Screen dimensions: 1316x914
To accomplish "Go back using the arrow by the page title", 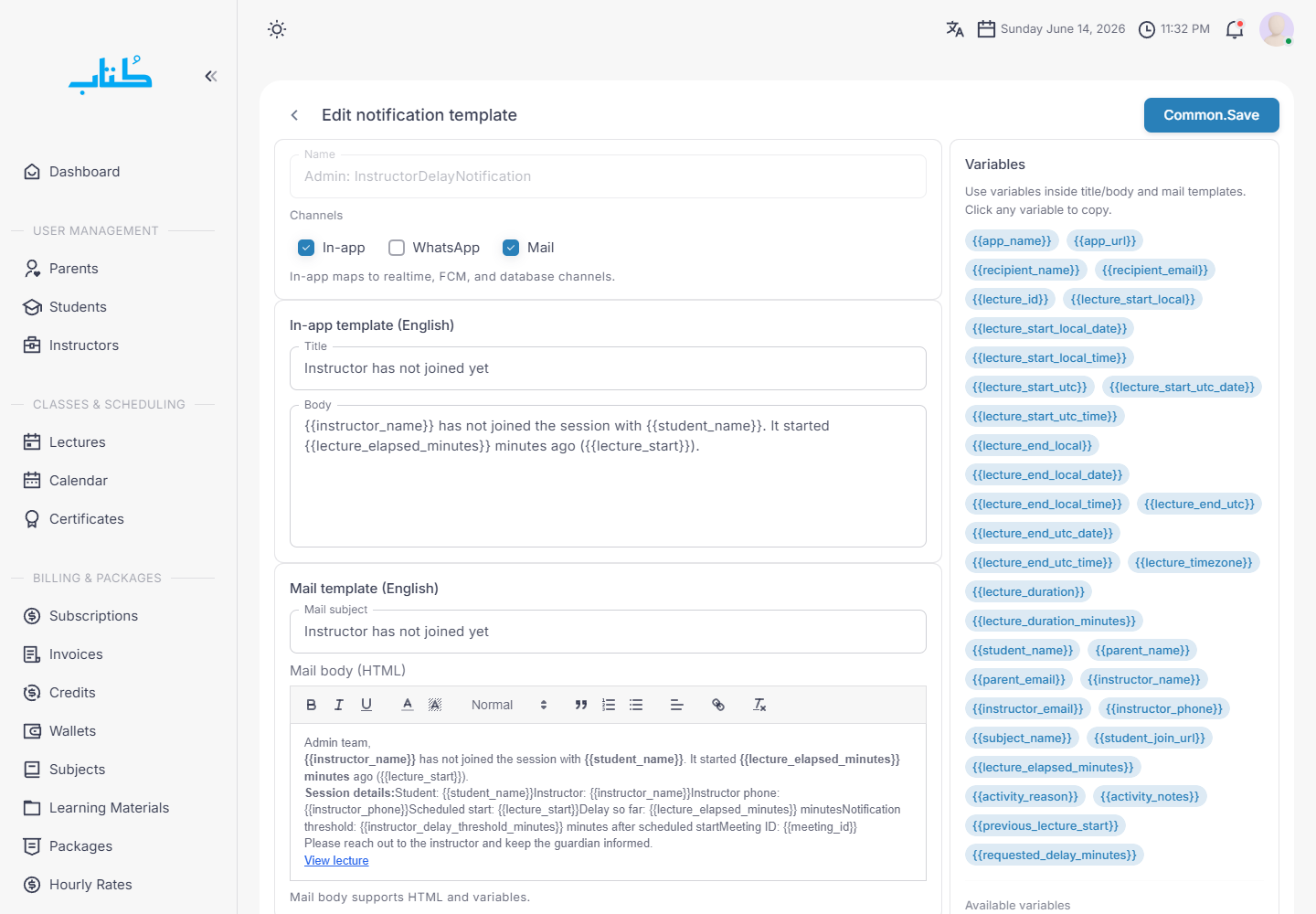I will coord(294,115).
